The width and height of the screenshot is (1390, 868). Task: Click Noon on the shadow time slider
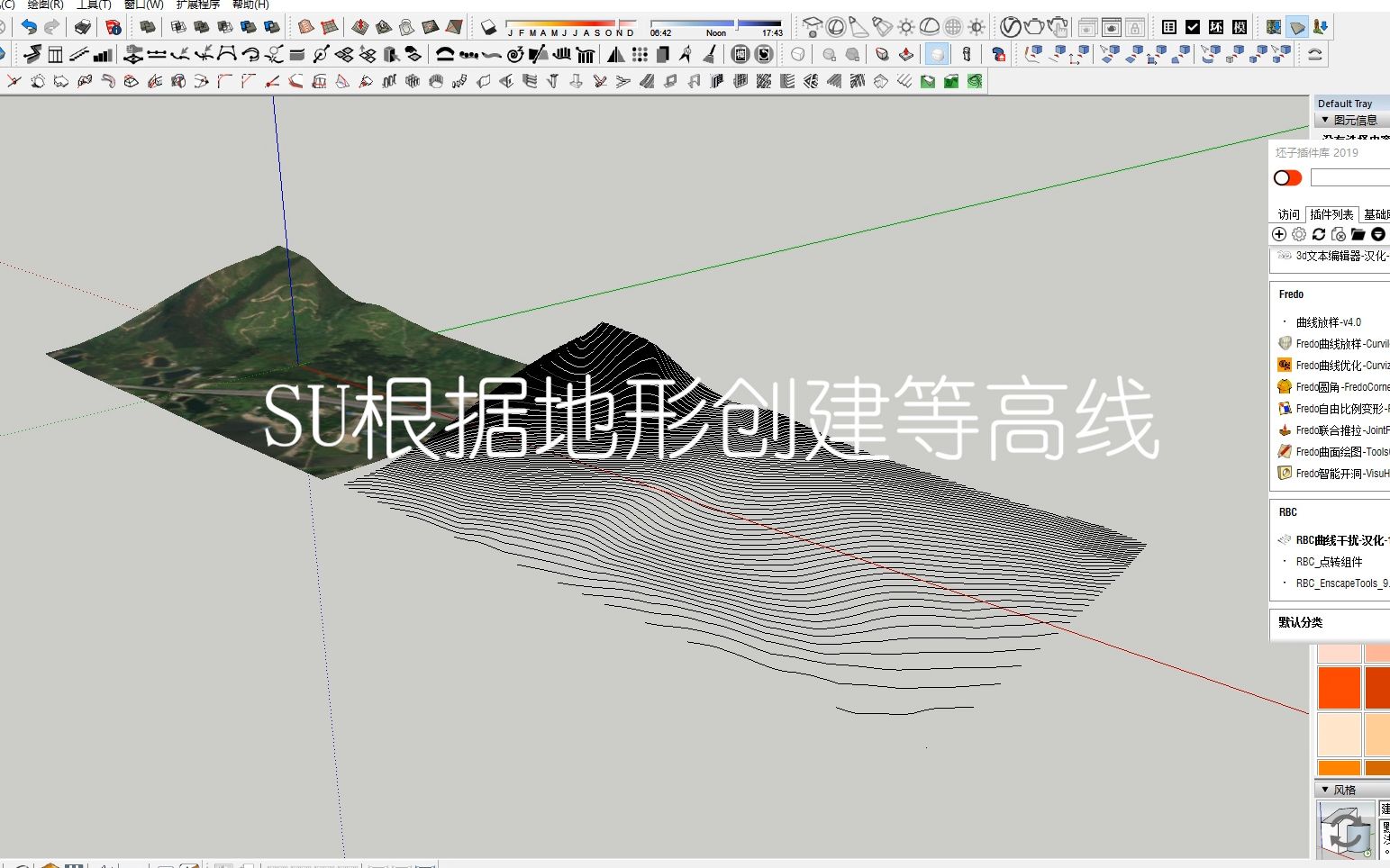click(x=716, y=32)
